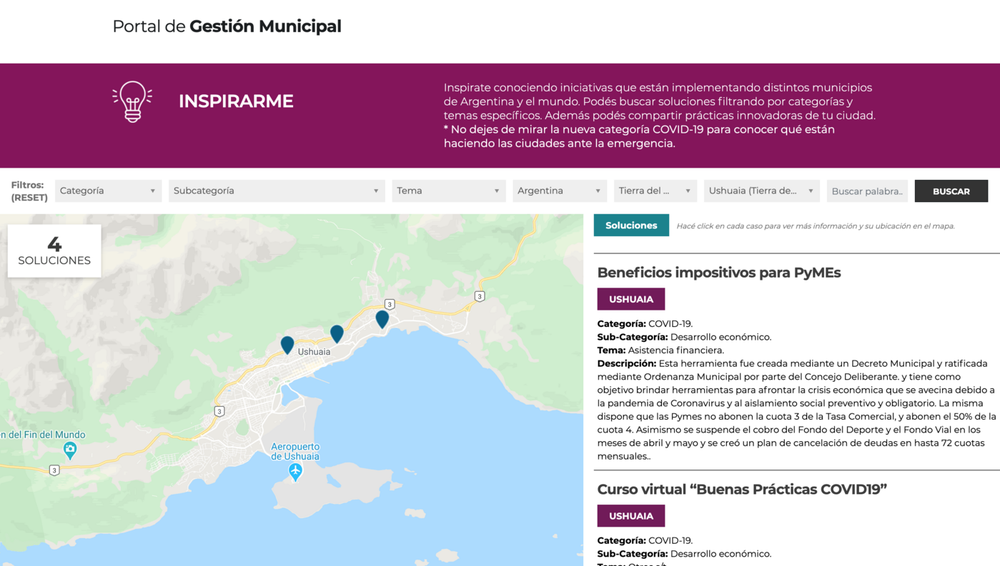Select the Soluciones tab
Image resolution: width=1000 pixels, height=566 pixels.
pyautogui.click(x=631, y=225)
